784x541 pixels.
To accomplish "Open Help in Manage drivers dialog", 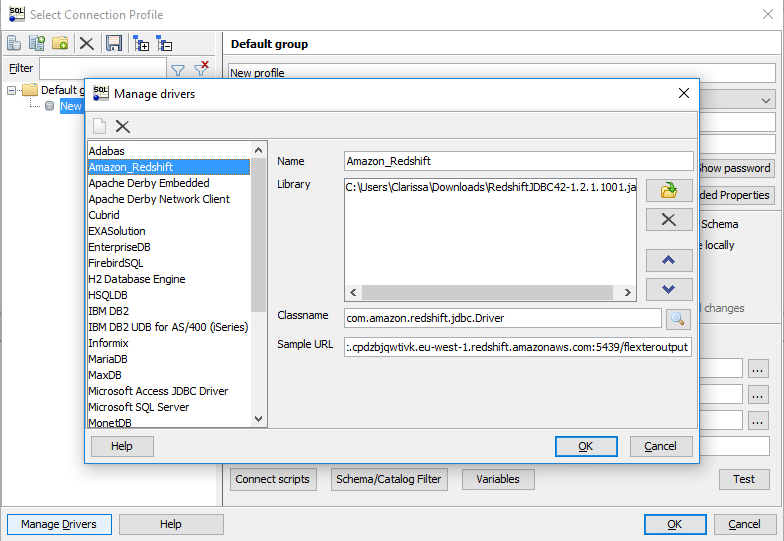I will (122, 446).
